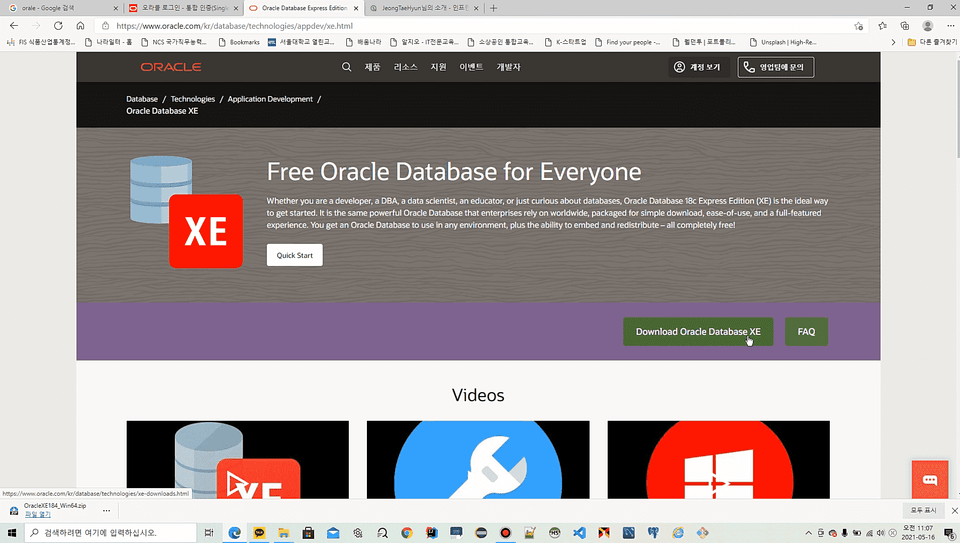Open a new browser tab

[493, 8]
